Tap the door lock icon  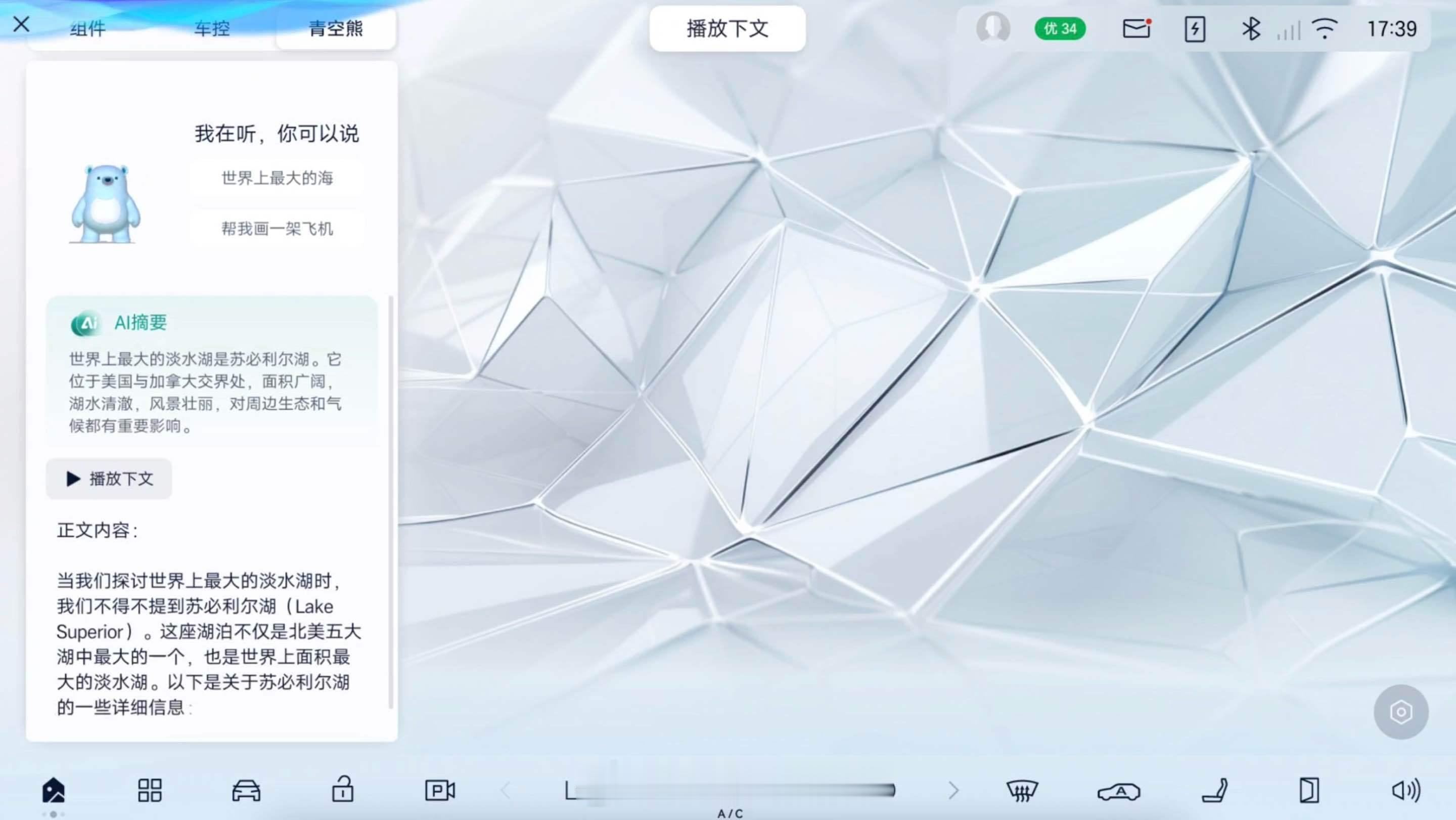[343, 790]
